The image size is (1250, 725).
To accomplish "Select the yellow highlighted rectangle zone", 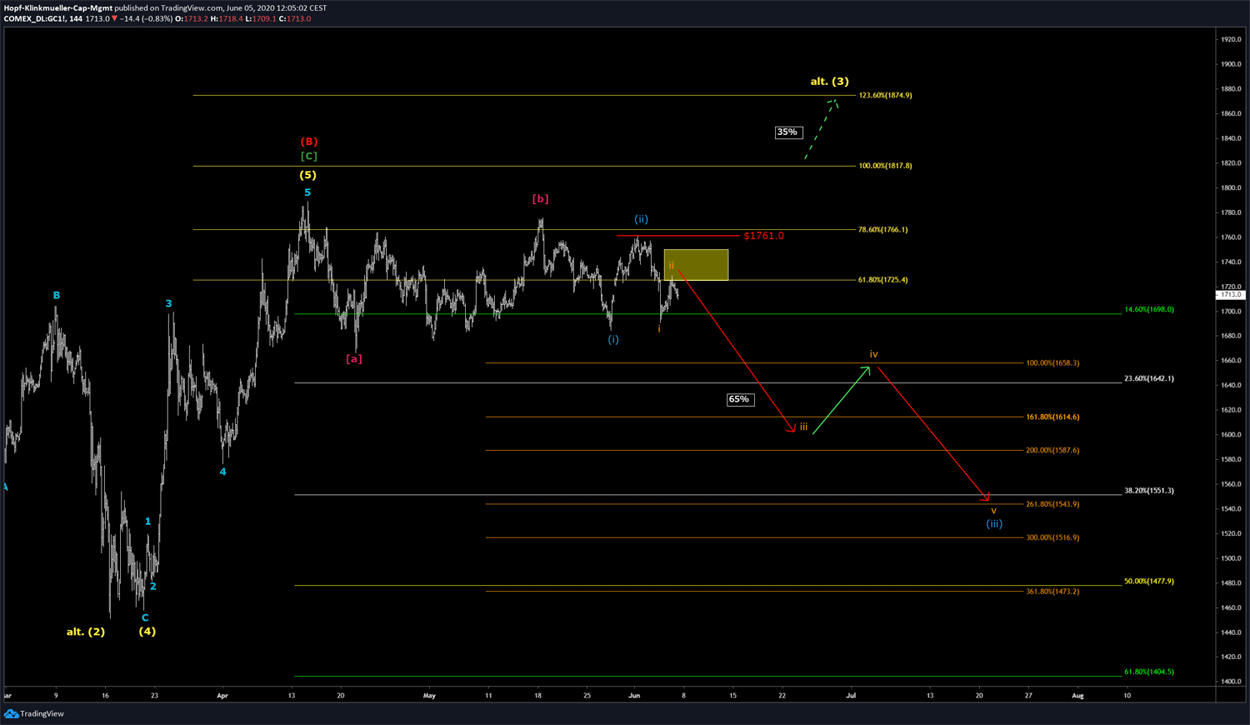I will tap(696, 265).
